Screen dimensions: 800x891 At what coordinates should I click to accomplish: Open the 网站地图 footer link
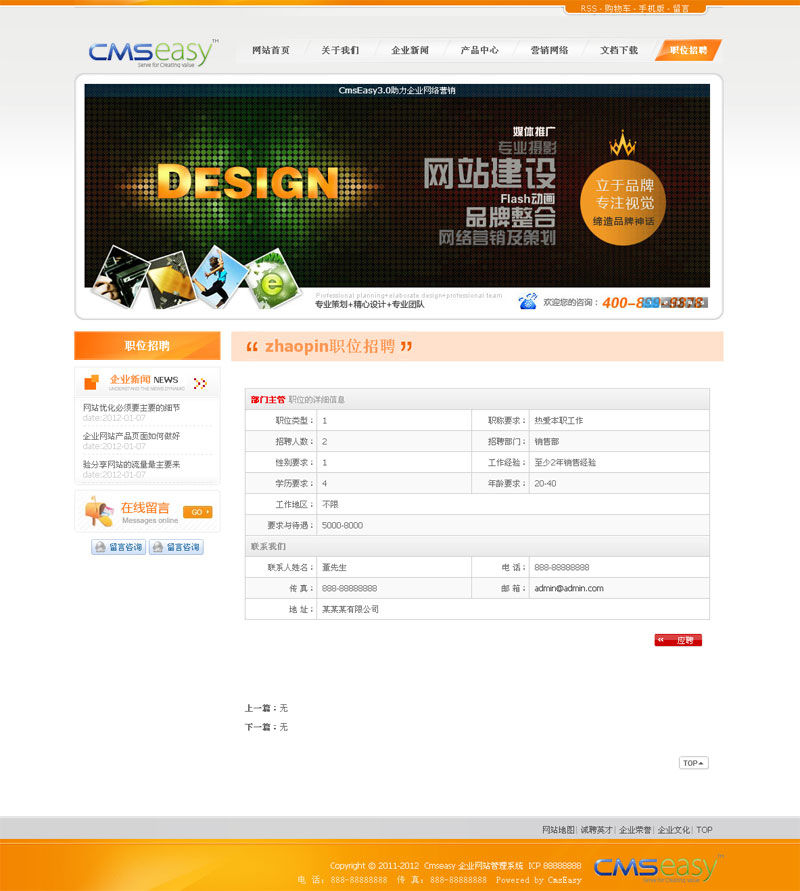click(x=558, y=830)
